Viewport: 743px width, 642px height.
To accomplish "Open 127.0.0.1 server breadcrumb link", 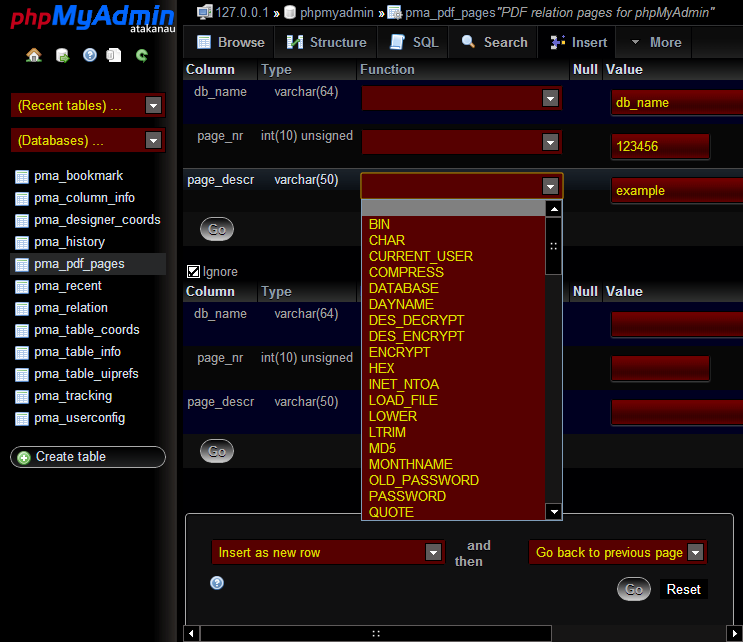I will tap(242, 12).
